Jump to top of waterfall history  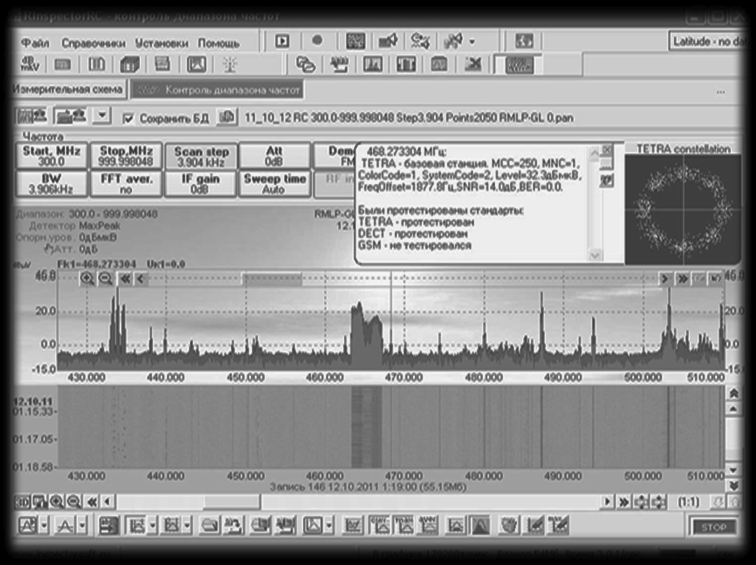[733, 393]
